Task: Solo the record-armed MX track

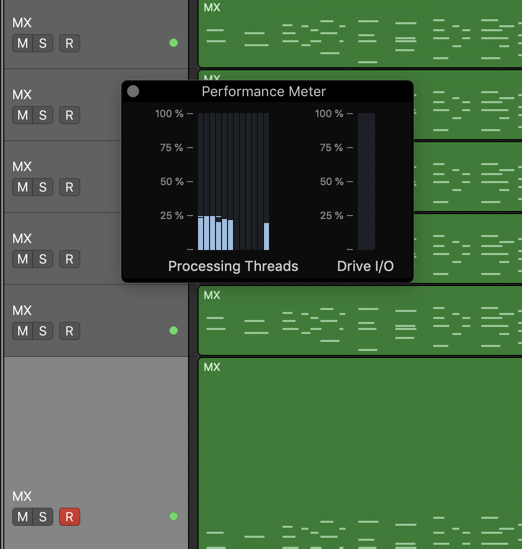Action: 43,517
